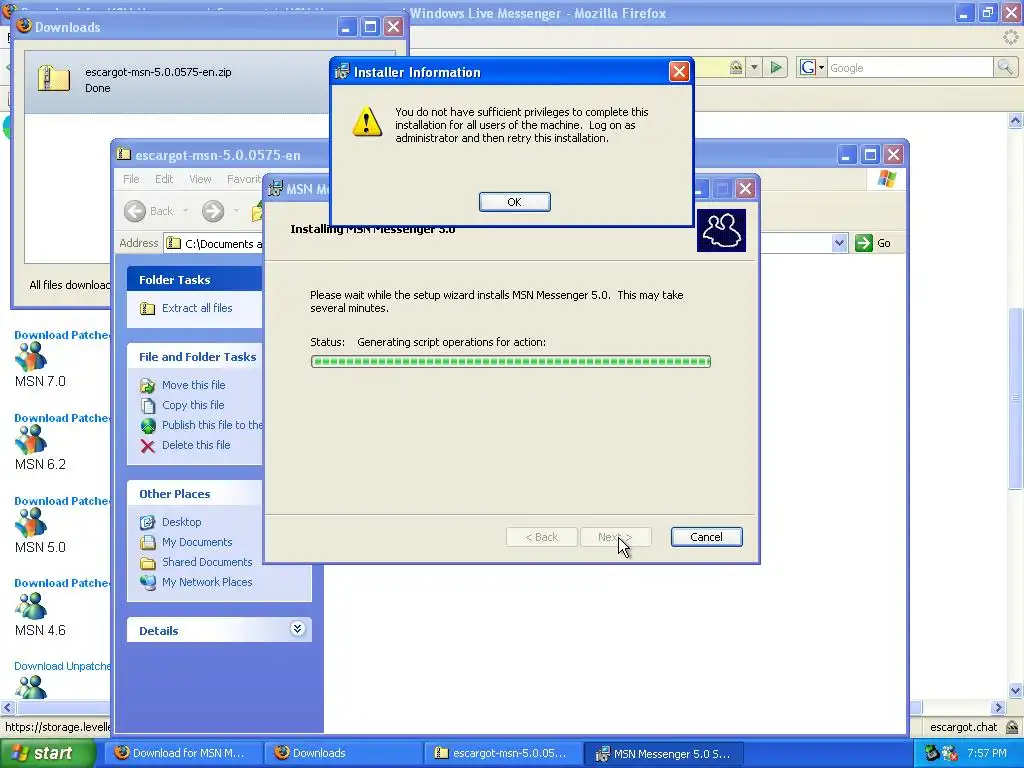Image resolution: width=1024 pixels, height=768 pixels.
Task: Click the Back button in Explorer toolbar
Action: pos(149,211)
